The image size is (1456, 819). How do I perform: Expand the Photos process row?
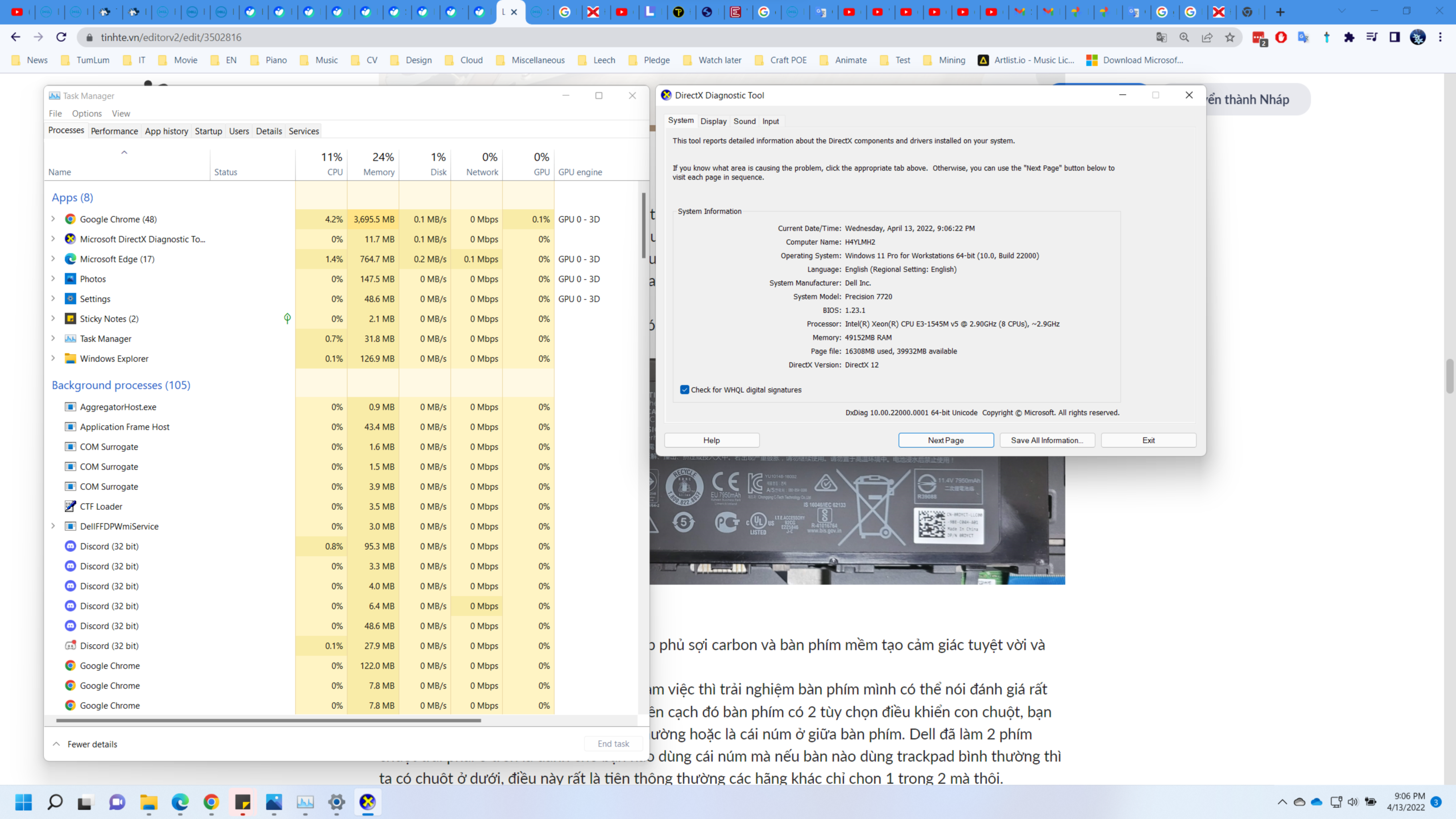53,279
